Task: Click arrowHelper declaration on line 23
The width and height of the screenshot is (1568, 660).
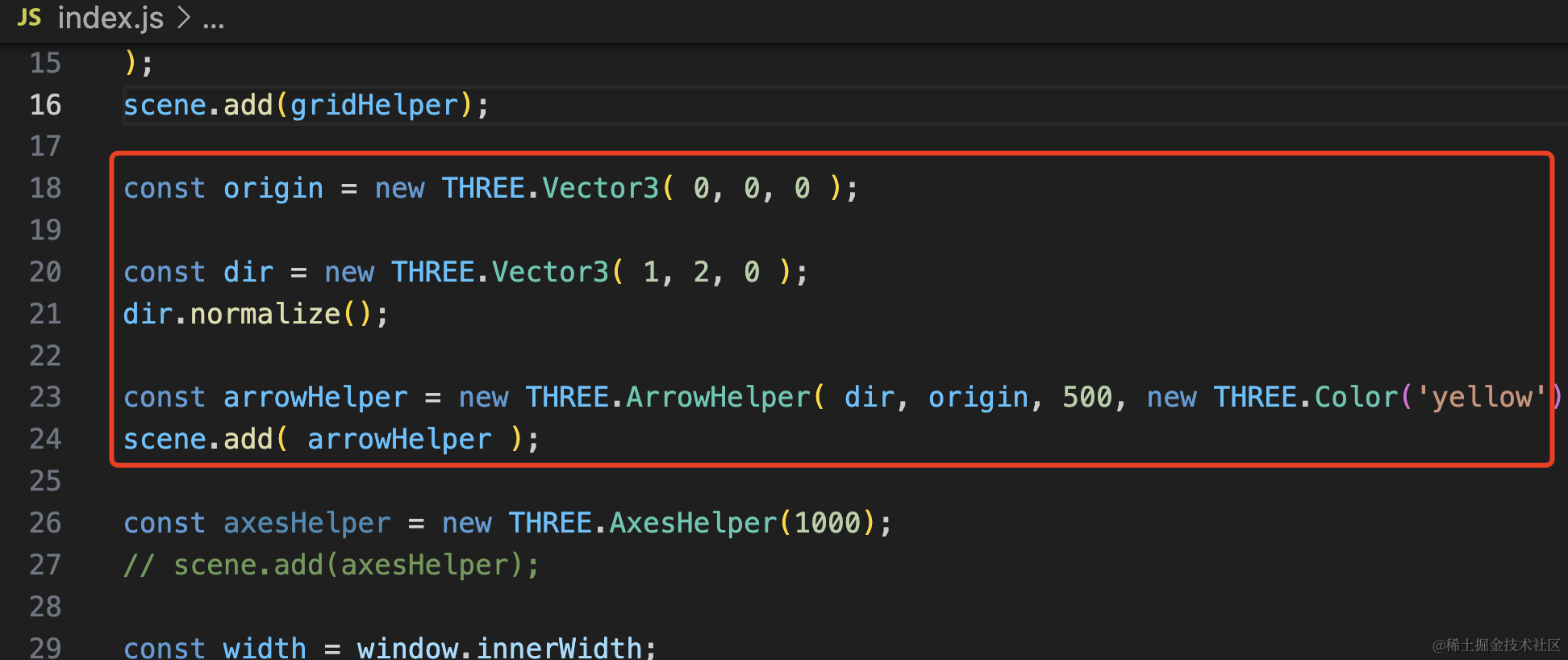Action: tap(315, 397)
